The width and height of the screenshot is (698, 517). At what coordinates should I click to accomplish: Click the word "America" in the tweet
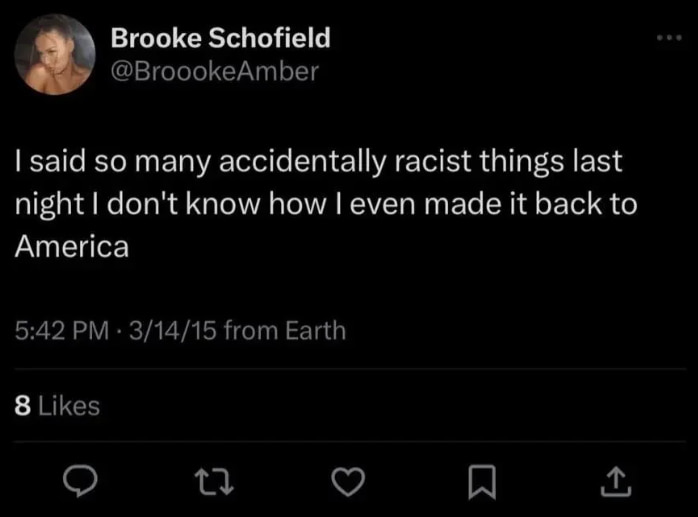point(71,246)
